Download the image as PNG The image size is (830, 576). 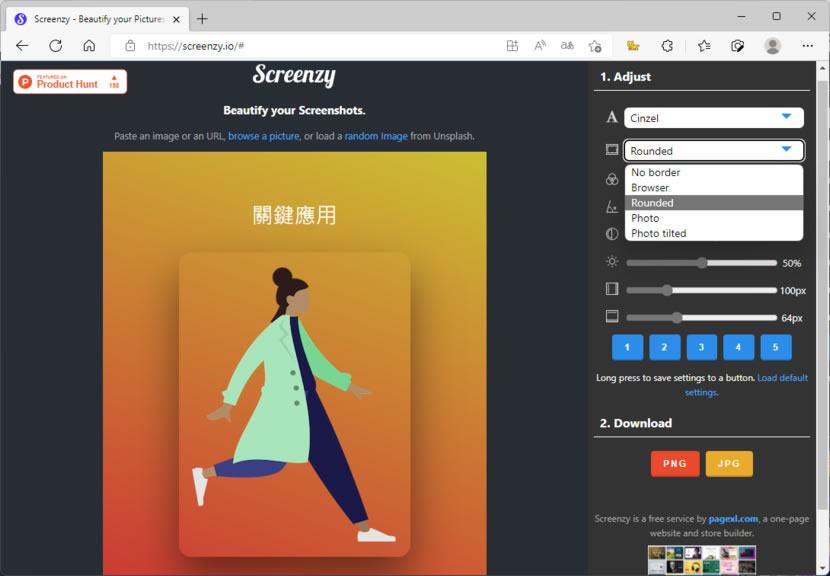(675, 464)
